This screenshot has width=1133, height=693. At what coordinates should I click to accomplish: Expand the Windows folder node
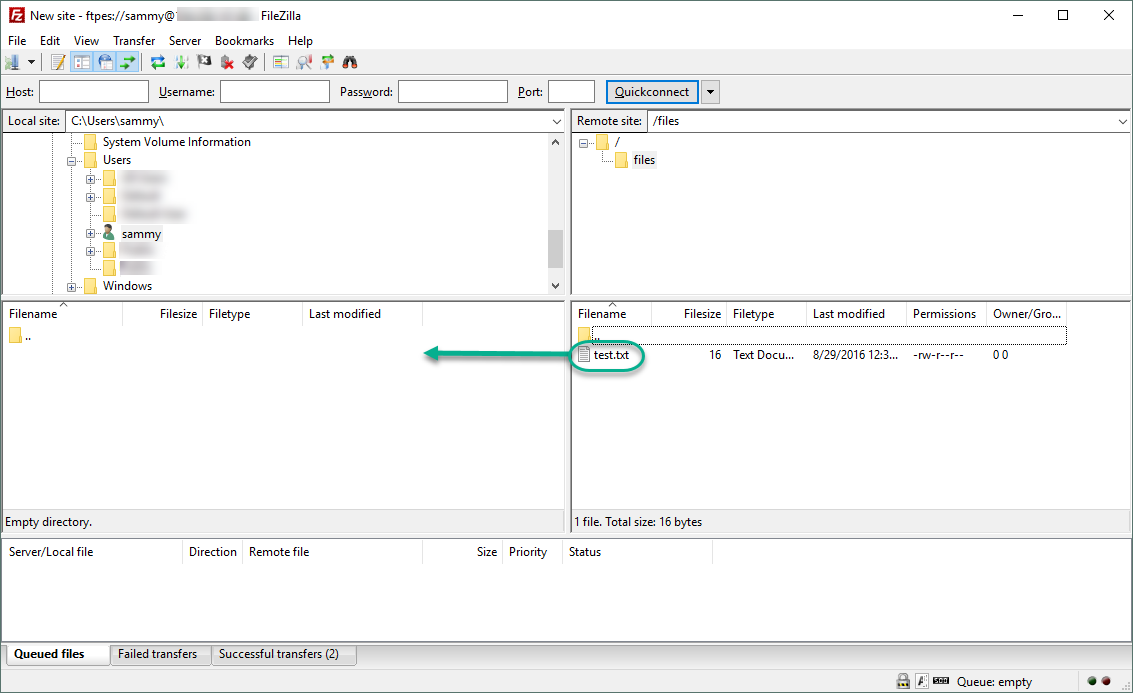tap(72, 287)
